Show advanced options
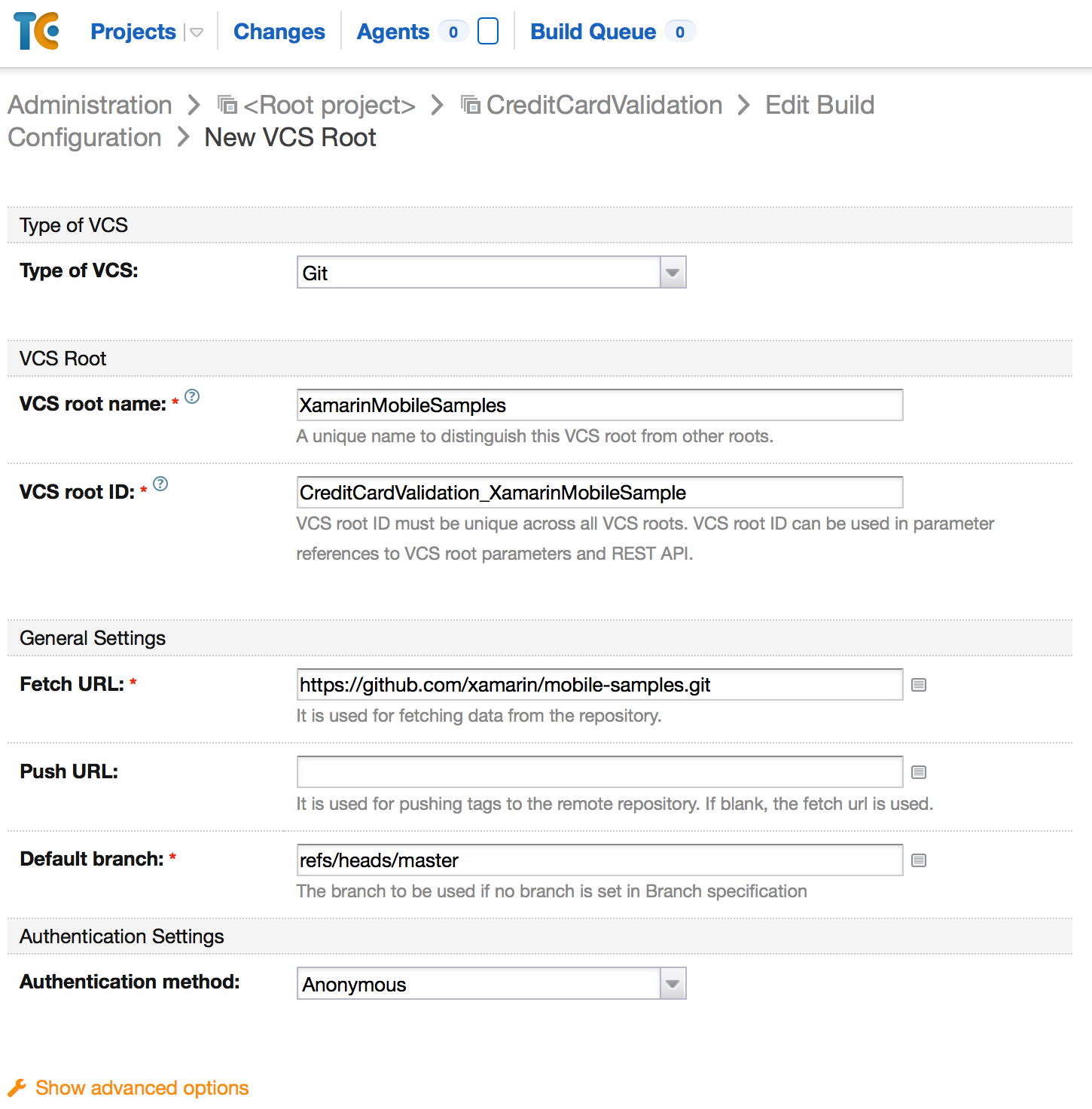This screenshot has height=1109, width=1092. (x=142, y=1087)
